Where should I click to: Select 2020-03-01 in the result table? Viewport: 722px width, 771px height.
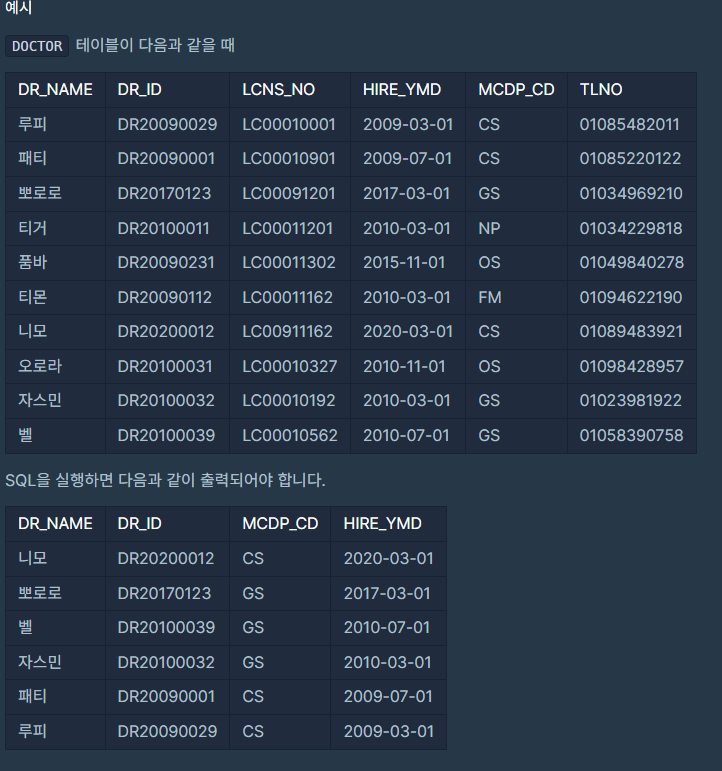click(x=389, y=558)
